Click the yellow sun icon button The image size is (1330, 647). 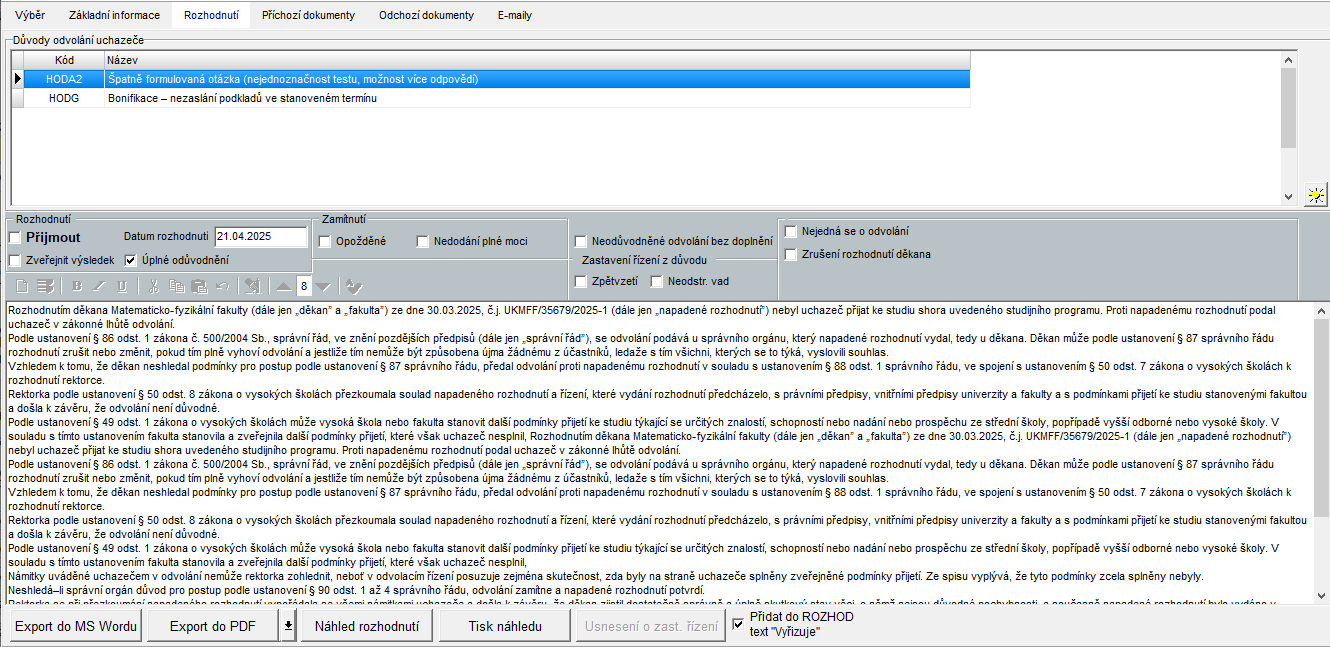point(1316,196)
